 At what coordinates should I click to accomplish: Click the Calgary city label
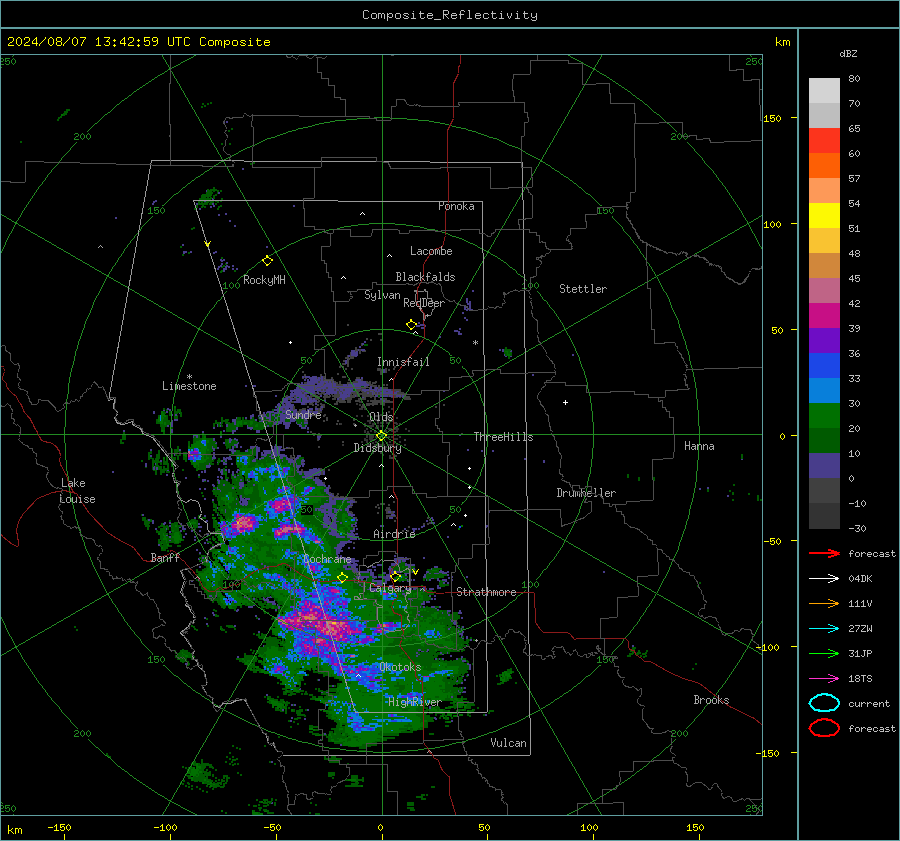[390, 588]
